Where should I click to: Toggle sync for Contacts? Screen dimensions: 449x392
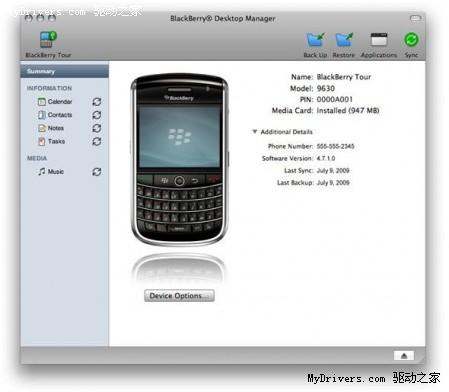pyautogui.click(x=97, y=115)
